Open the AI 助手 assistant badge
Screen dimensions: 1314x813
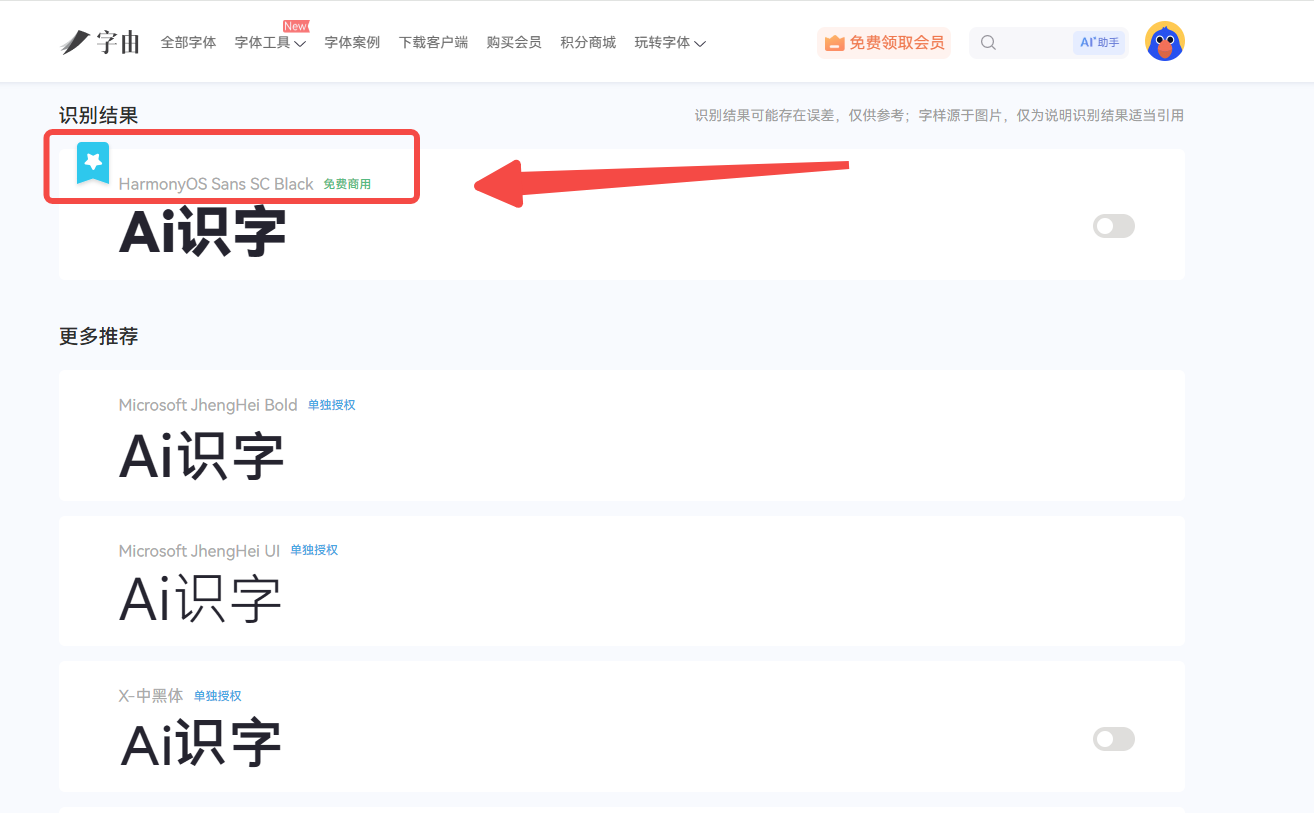pyautogui.click(x=1099, y=43)
